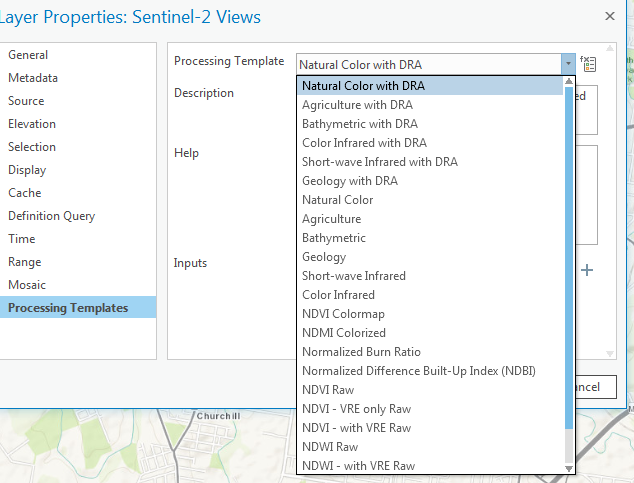Choose NDMI Colorized template
Image resolution: width=634 pixels, height=483 pixels.
click(x=430, y=333)
